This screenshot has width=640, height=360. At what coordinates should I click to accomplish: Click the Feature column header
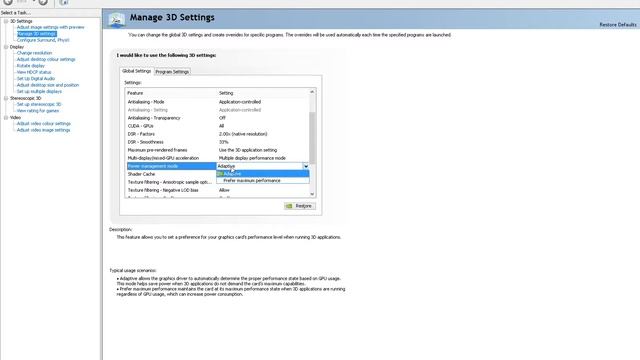171,93
